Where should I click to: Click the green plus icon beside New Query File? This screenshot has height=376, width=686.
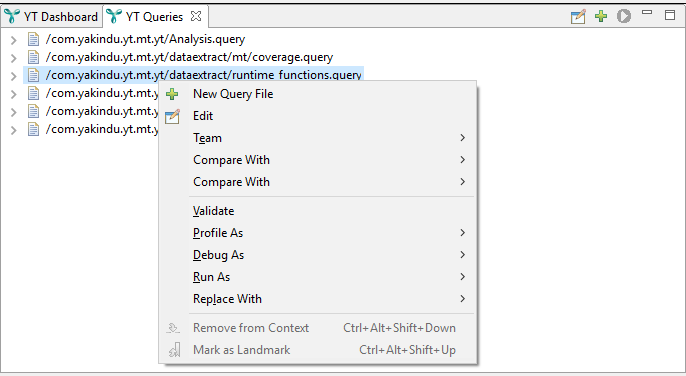172,94
